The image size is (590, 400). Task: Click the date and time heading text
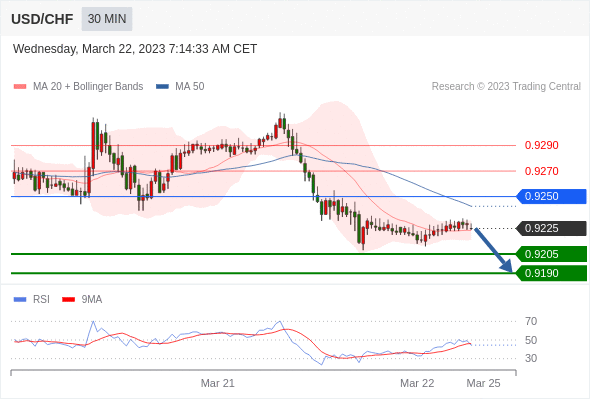coord(135,49)
